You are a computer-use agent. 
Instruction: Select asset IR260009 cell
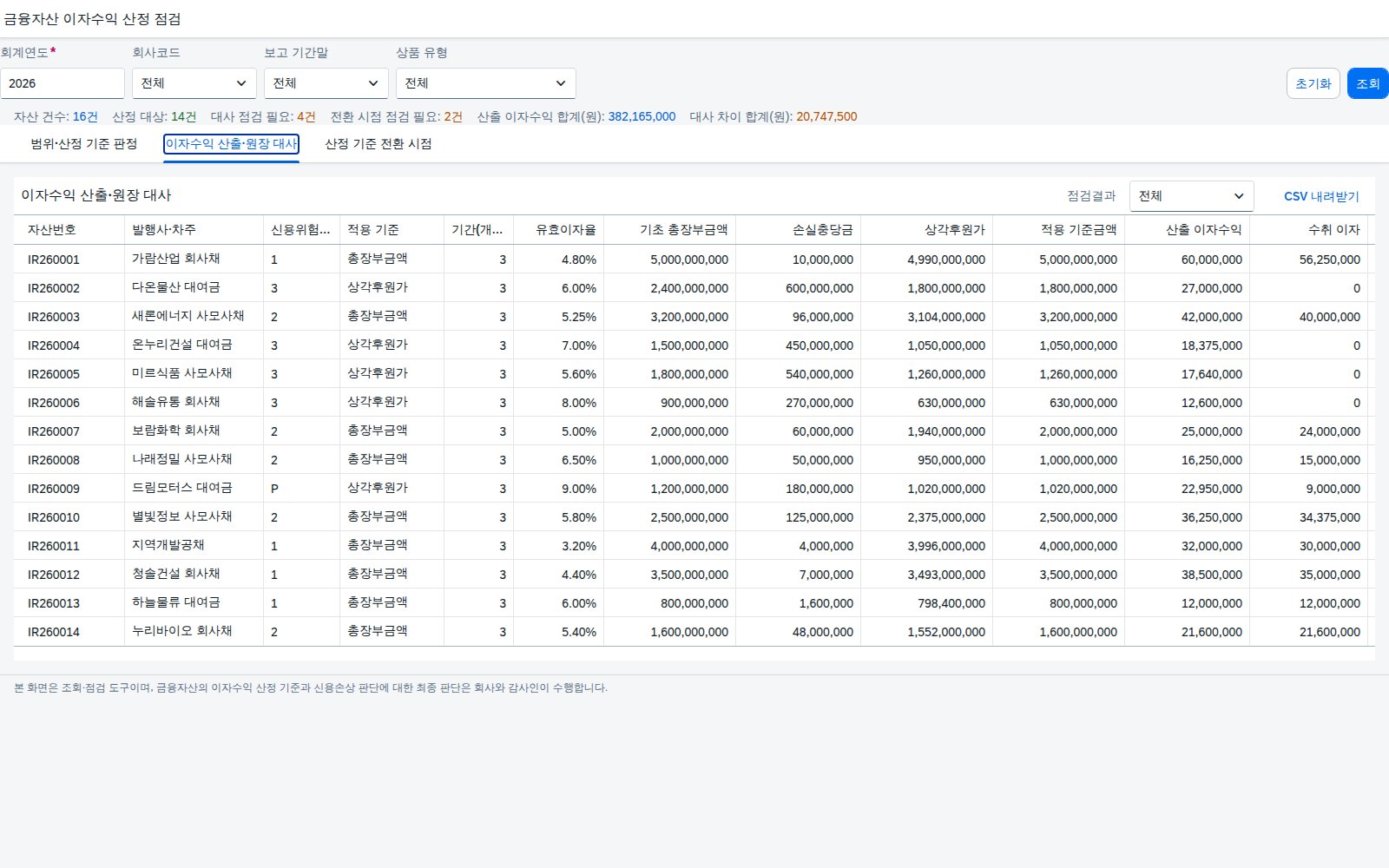point(69,489)
